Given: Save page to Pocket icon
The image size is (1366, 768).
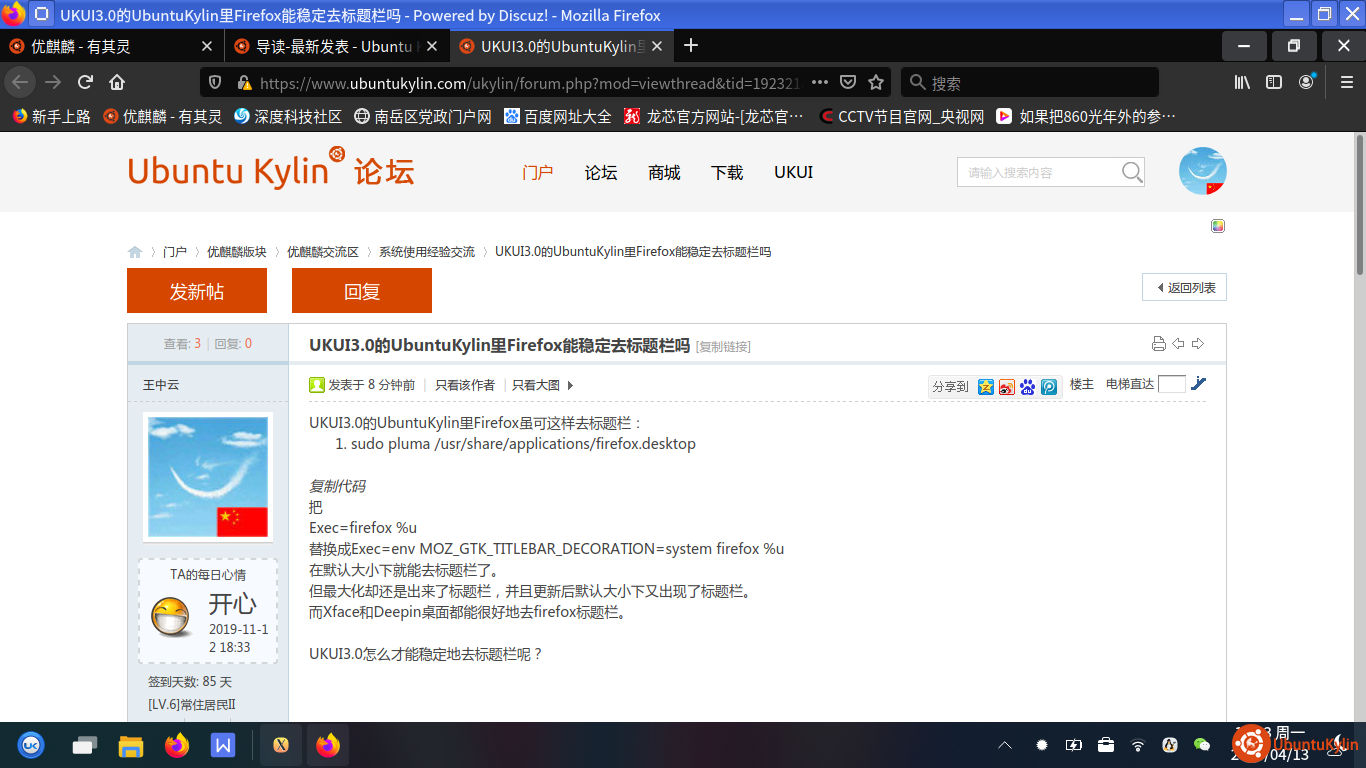Looking at the screenshot, I should click(848, 82).
